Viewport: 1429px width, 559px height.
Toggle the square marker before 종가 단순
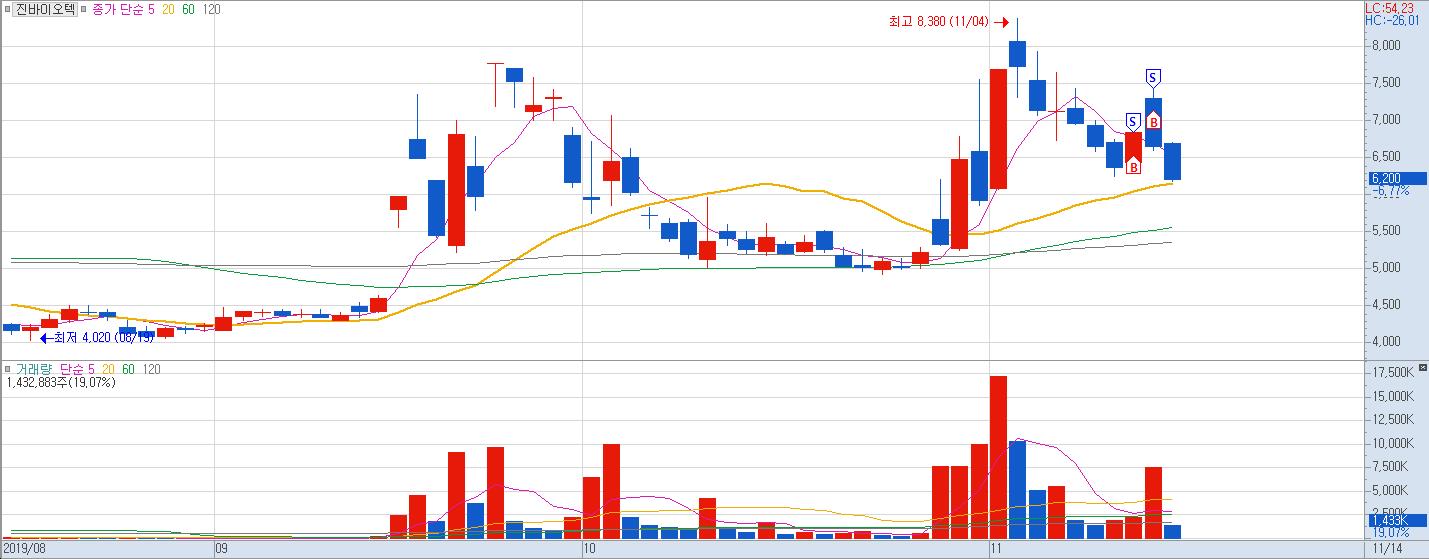(x=83, y=9)
